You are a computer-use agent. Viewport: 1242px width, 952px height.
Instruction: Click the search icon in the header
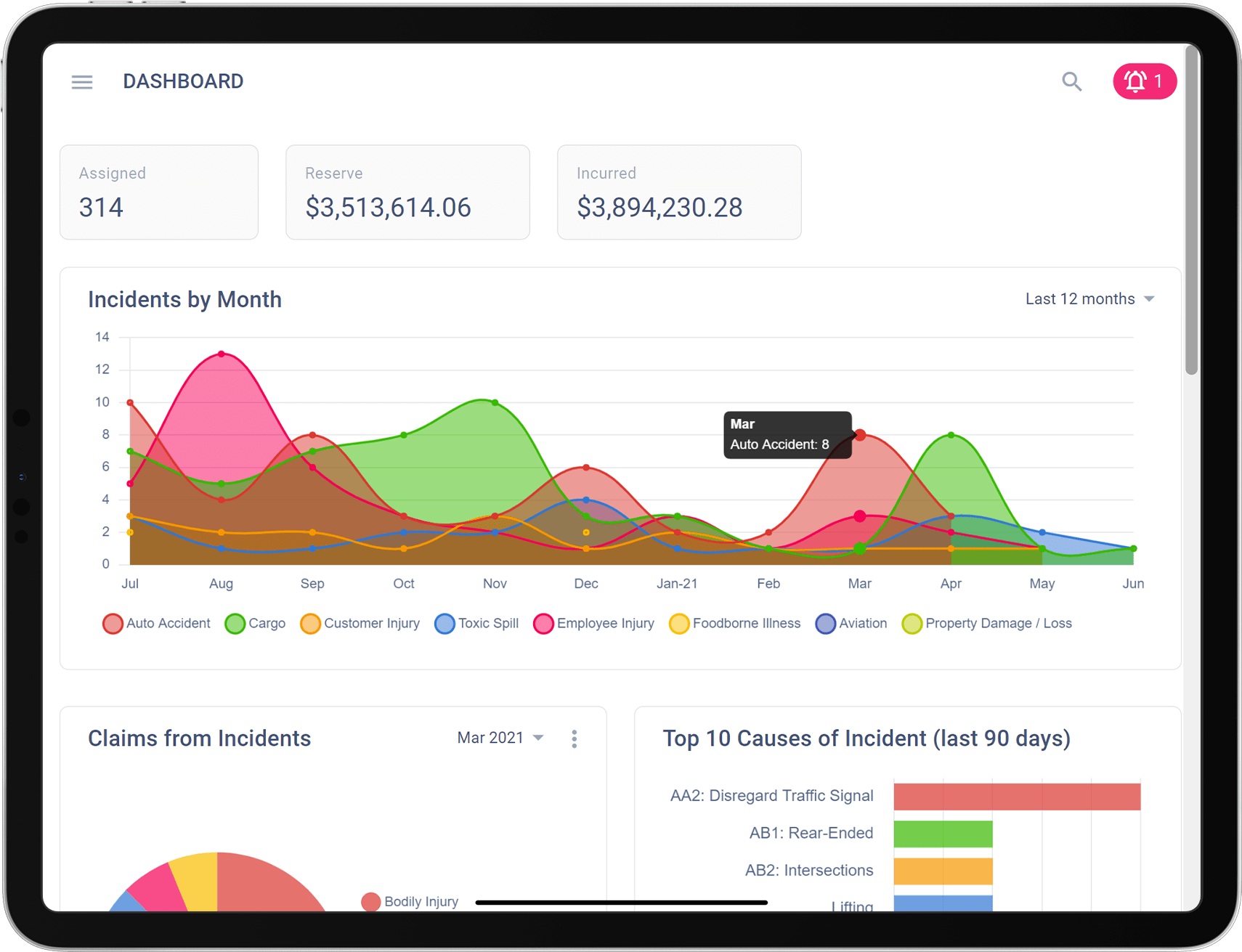(1072, 81)
